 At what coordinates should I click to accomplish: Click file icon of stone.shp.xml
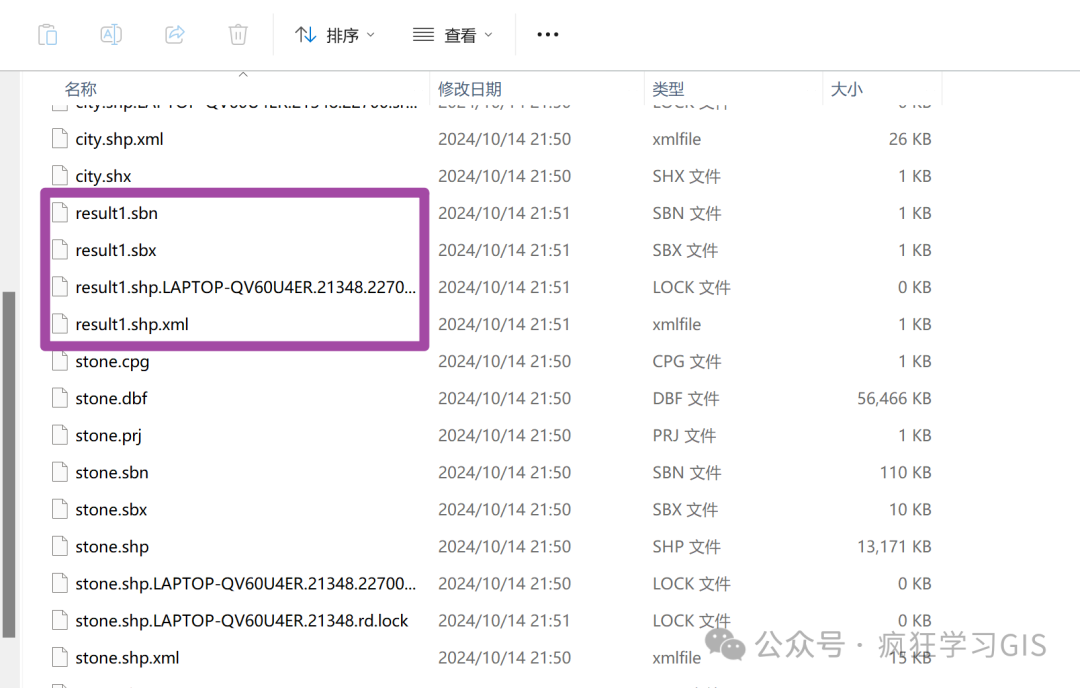click(60, 658)
